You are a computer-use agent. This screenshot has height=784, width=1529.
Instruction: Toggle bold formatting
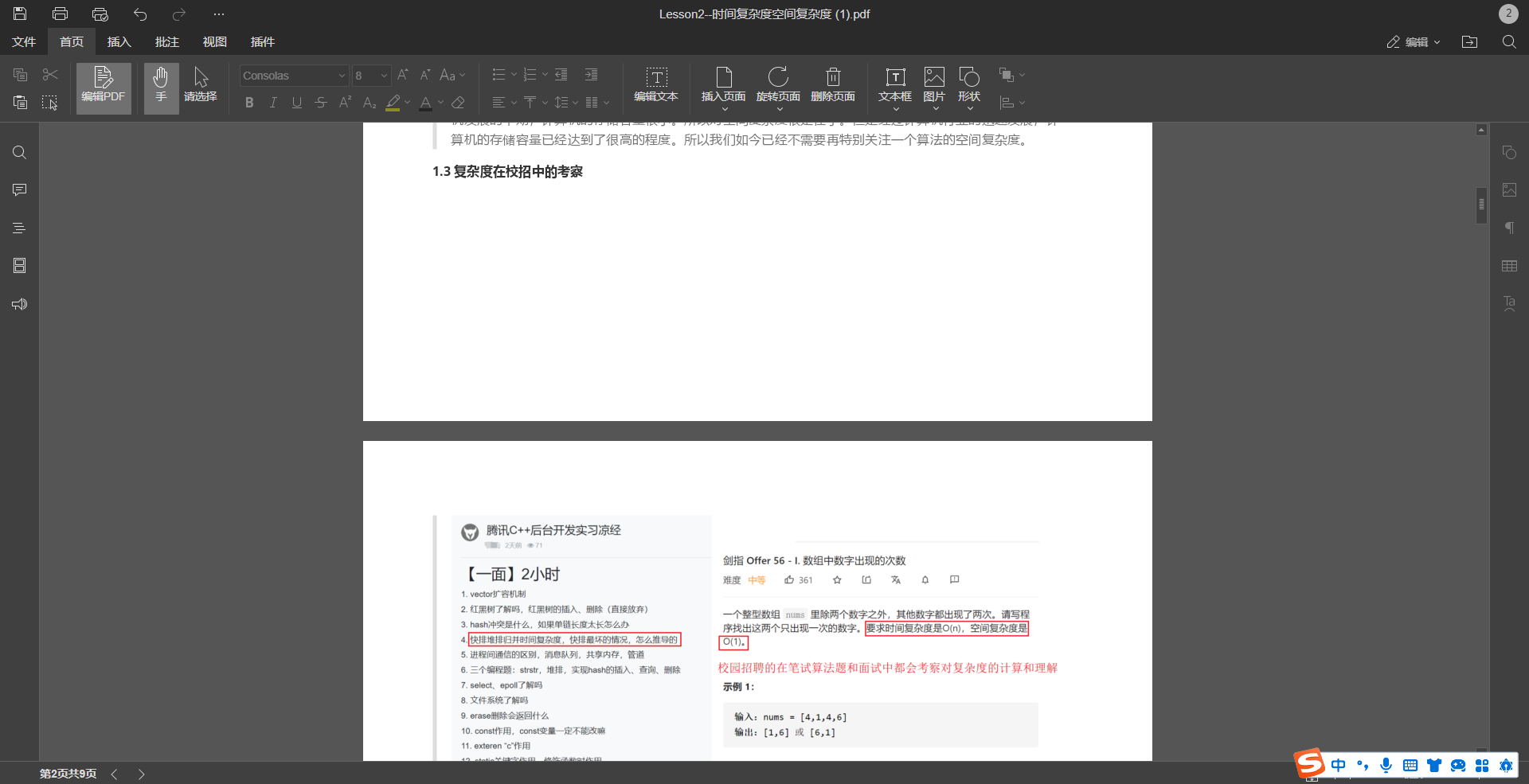pos(249,102)
